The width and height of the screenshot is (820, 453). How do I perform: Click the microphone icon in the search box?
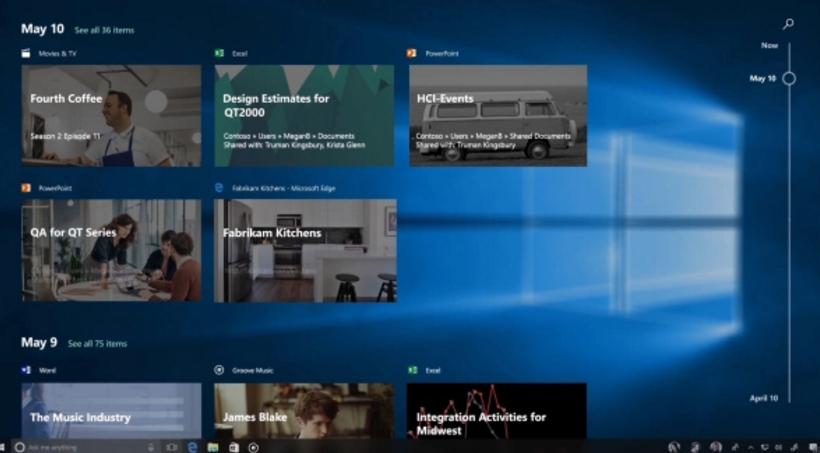[152, 447]
